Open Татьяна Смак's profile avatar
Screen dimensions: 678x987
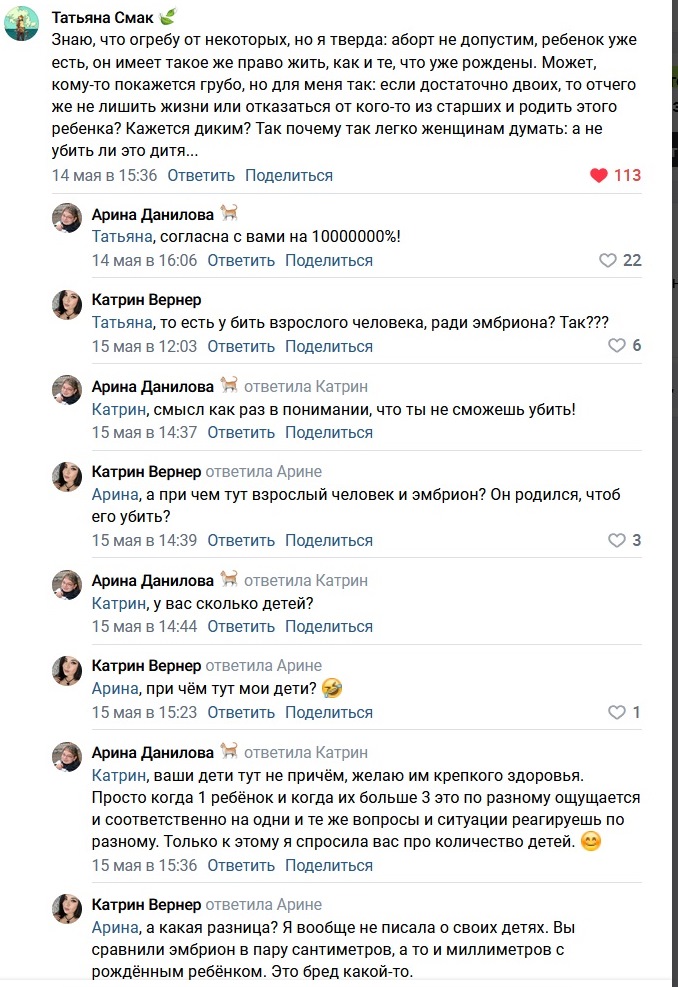tap(22, 23)
